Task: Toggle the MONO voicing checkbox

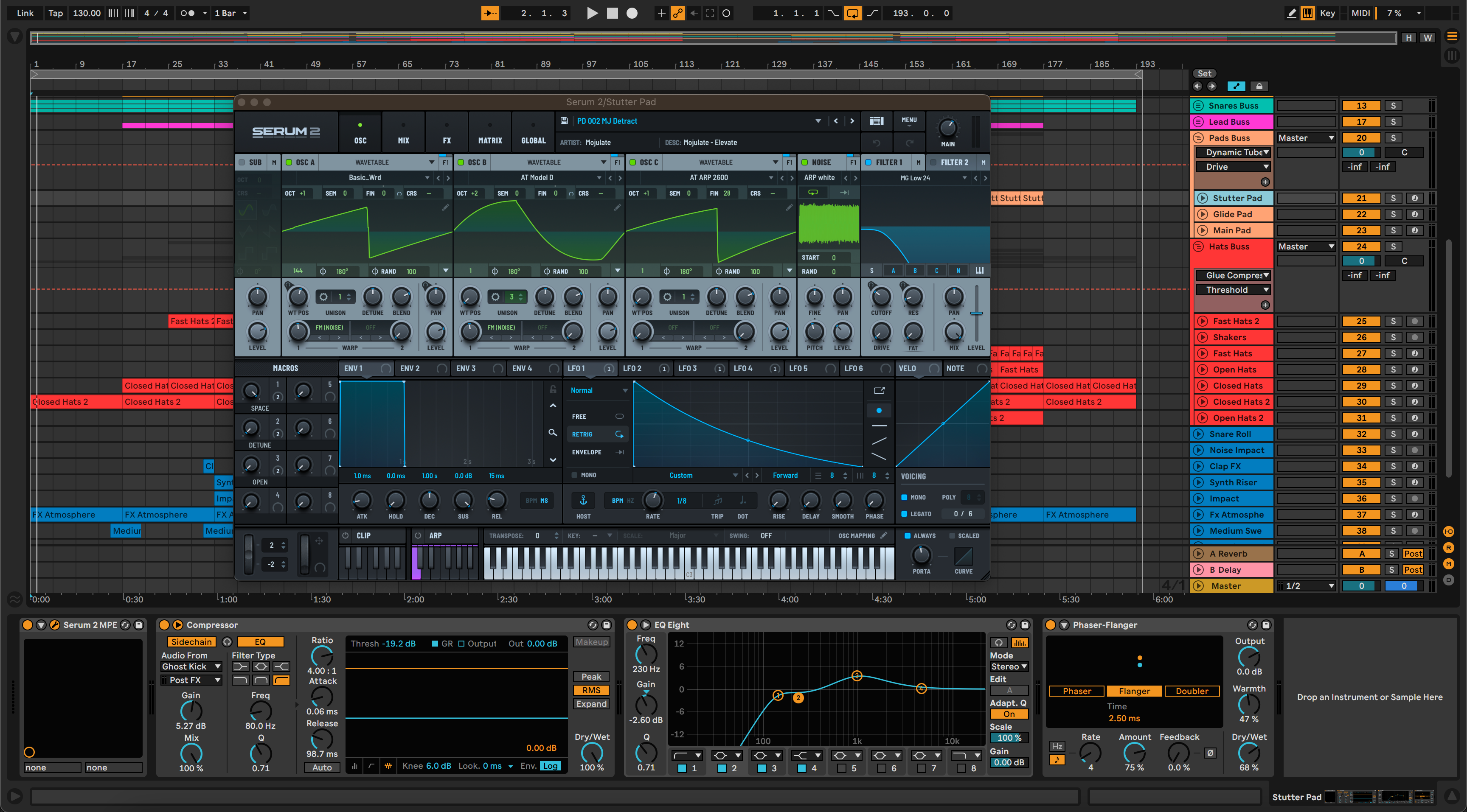Action: (904, 497)
